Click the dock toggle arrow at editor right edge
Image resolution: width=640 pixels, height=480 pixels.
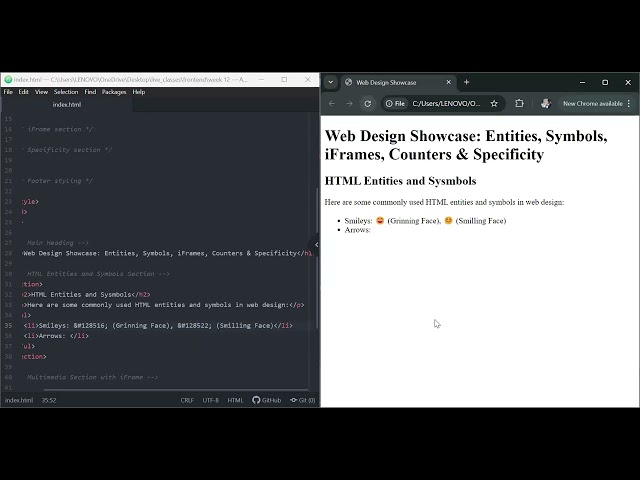(316, 244)
